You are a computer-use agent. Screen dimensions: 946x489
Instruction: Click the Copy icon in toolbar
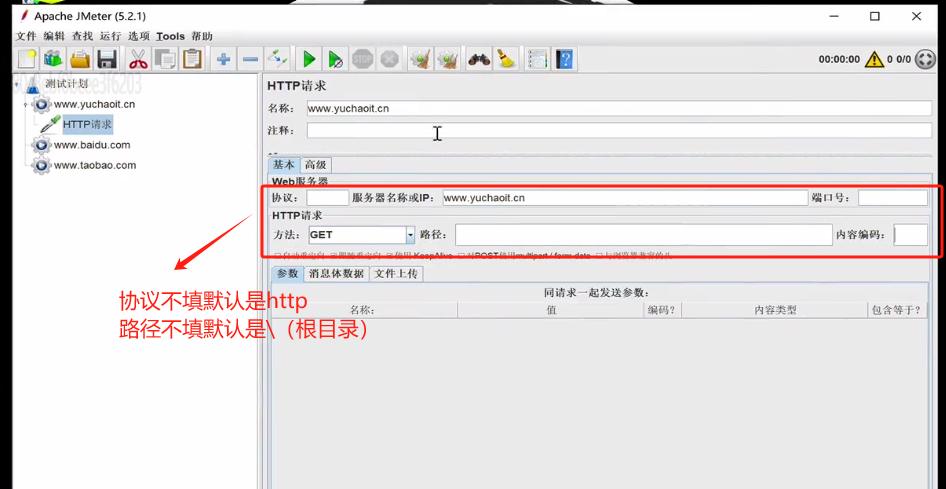coord(165,59)
